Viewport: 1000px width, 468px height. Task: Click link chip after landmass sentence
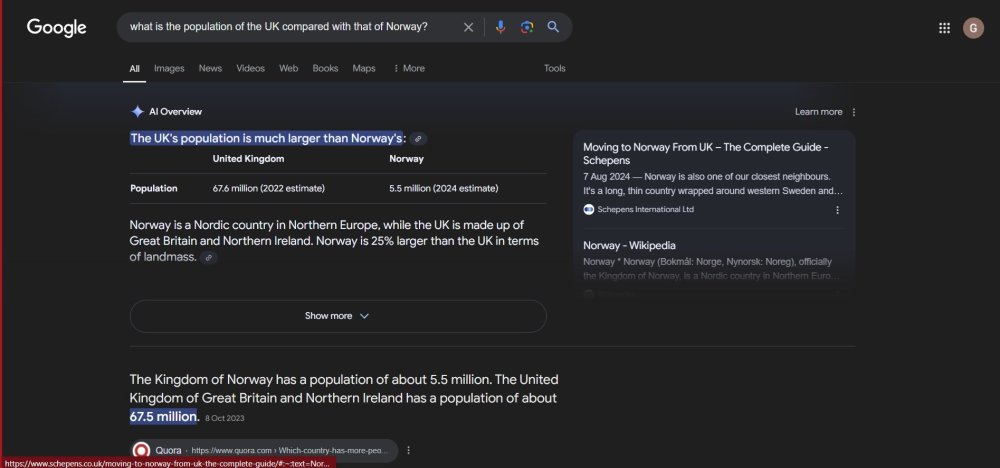(x=209, y=258)
